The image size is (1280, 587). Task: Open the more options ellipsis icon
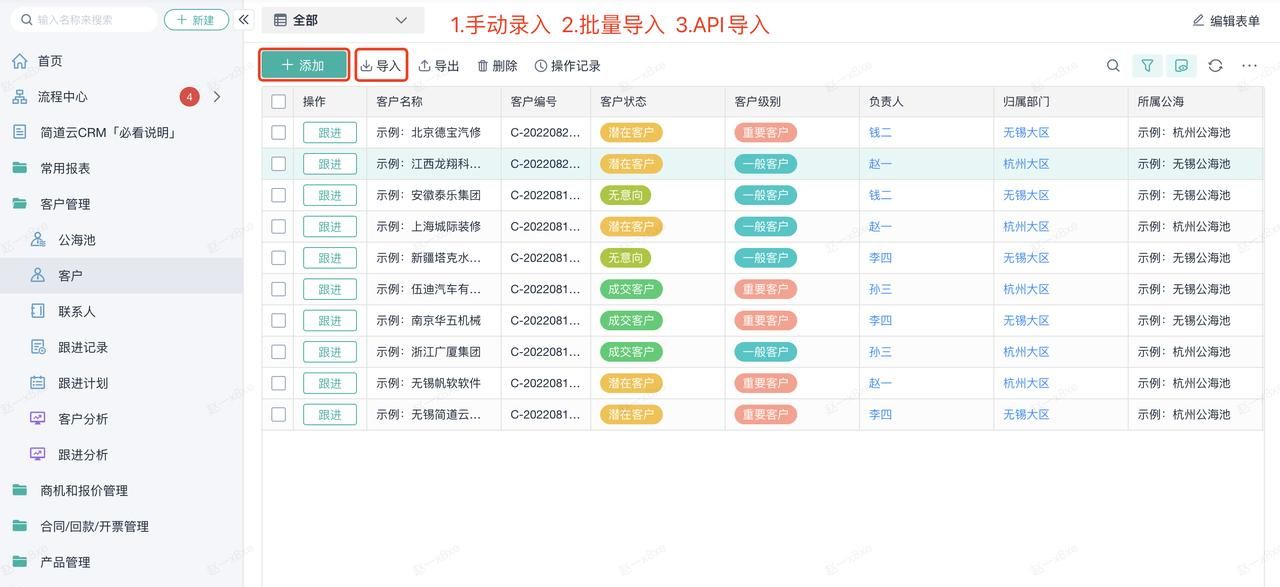pyautogui.click(x=1249, y=65)
